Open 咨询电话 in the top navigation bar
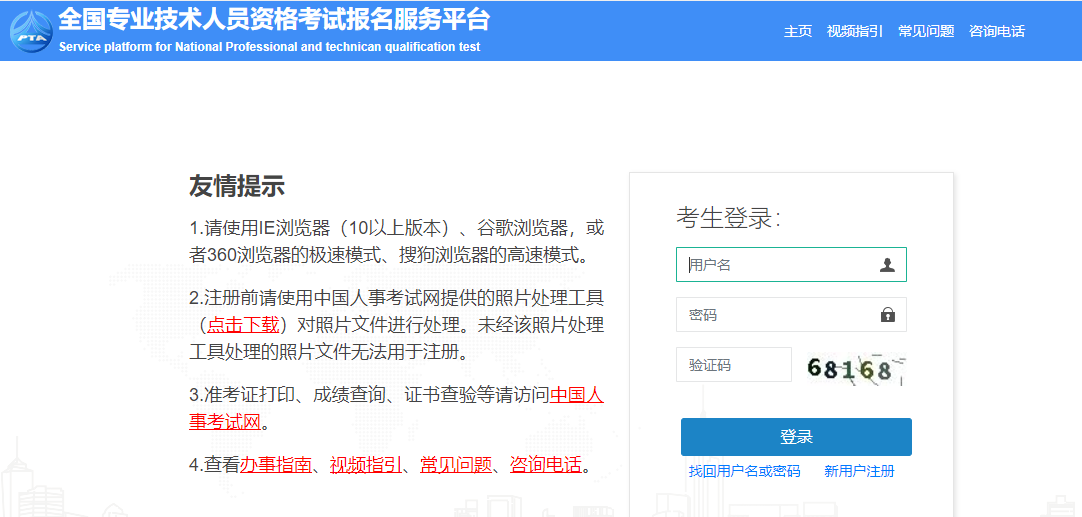This screenshot has height=517, width=1082. tap(997, 31)
